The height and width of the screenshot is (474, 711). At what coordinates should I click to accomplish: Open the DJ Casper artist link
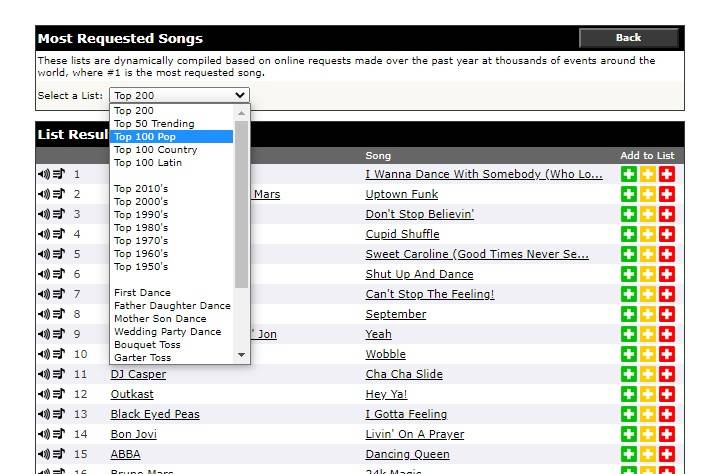(x=138, y=374)
